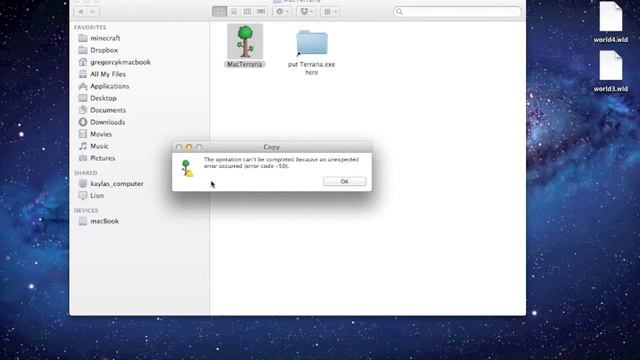Open the Dropbox toolbar dropdown
The height and width of the screenshot is (360, 640).
(306, 11)
